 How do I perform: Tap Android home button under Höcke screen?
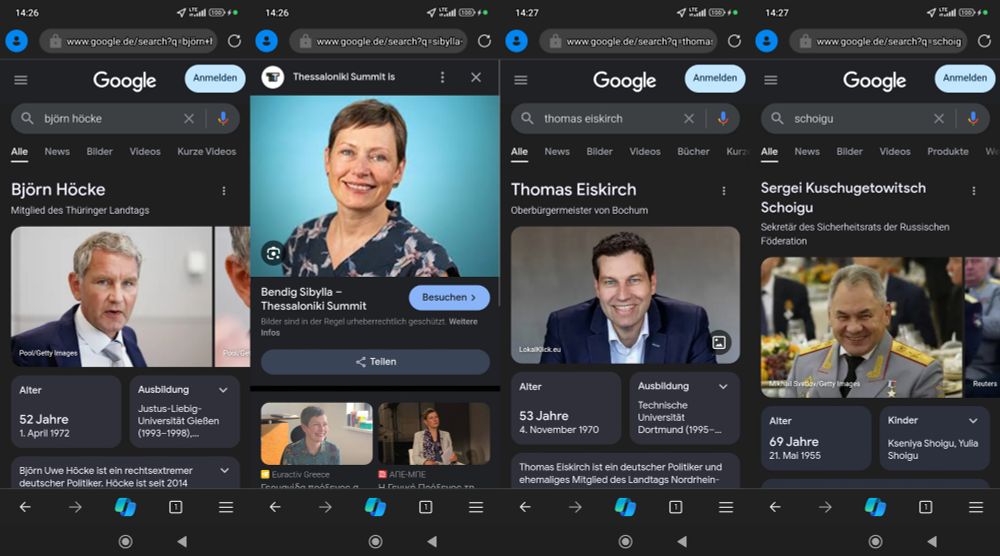126,541
